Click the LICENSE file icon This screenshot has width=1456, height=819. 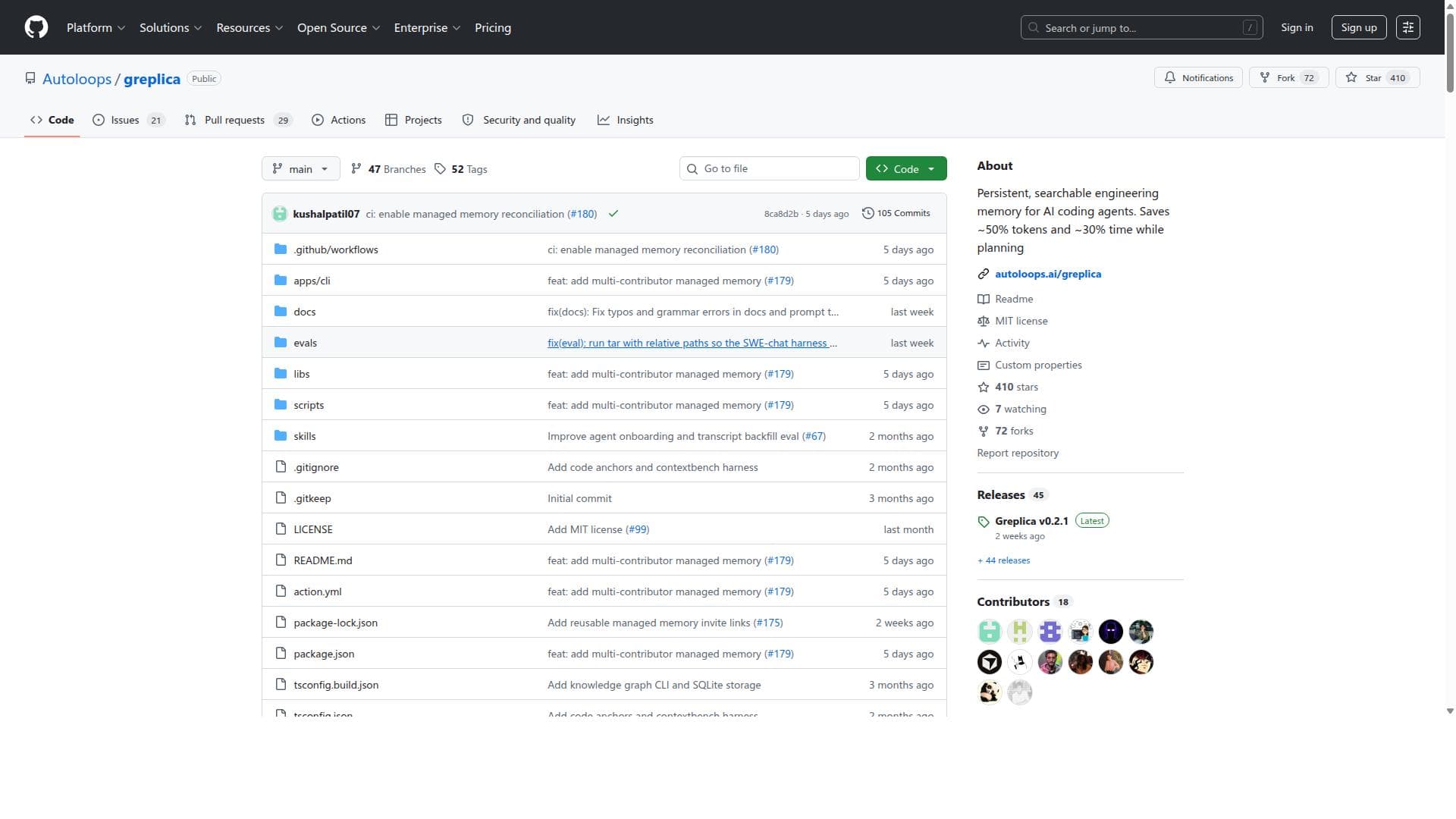pyautogui.click(x=281, y=529)
